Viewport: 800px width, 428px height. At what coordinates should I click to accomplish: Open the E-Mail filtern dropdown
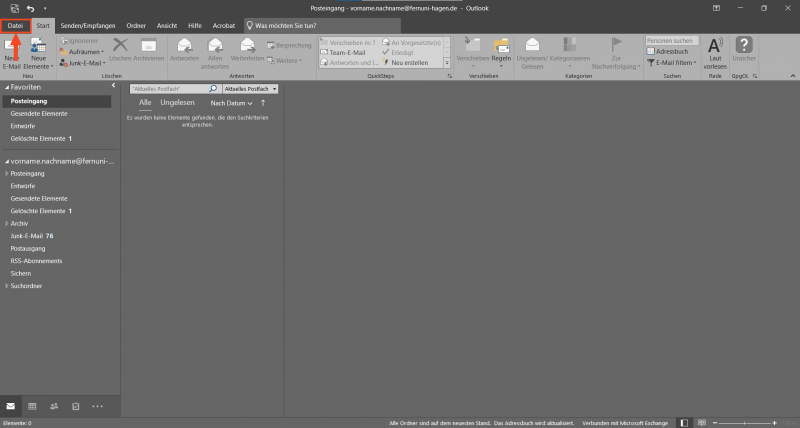(x=671, y=63)
